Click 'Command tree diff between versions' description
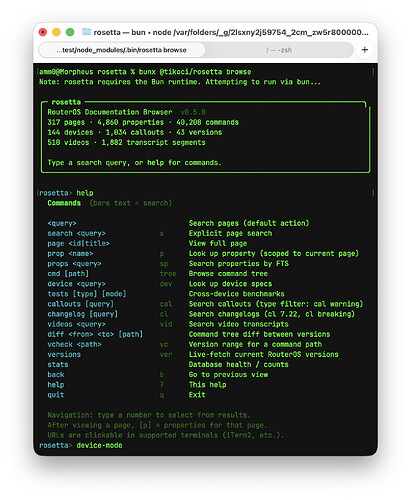Viewport: 410px width, 500px height. coord(259,334)
